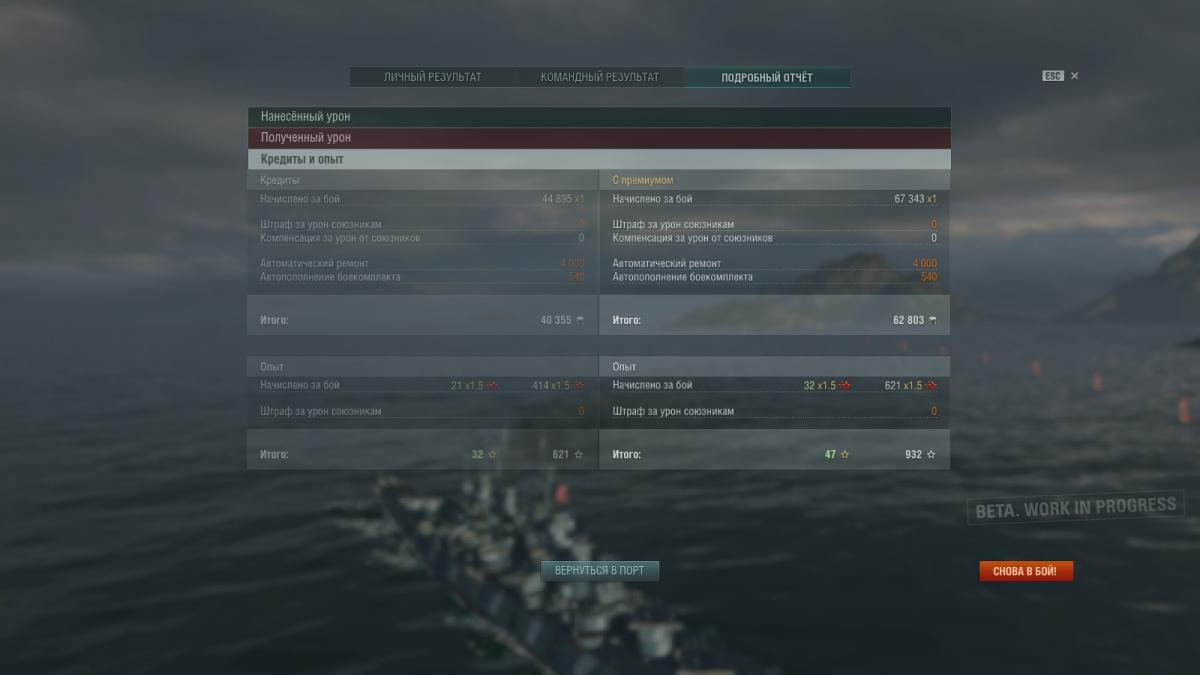Switch to Личный результат tab

[432, 77]
